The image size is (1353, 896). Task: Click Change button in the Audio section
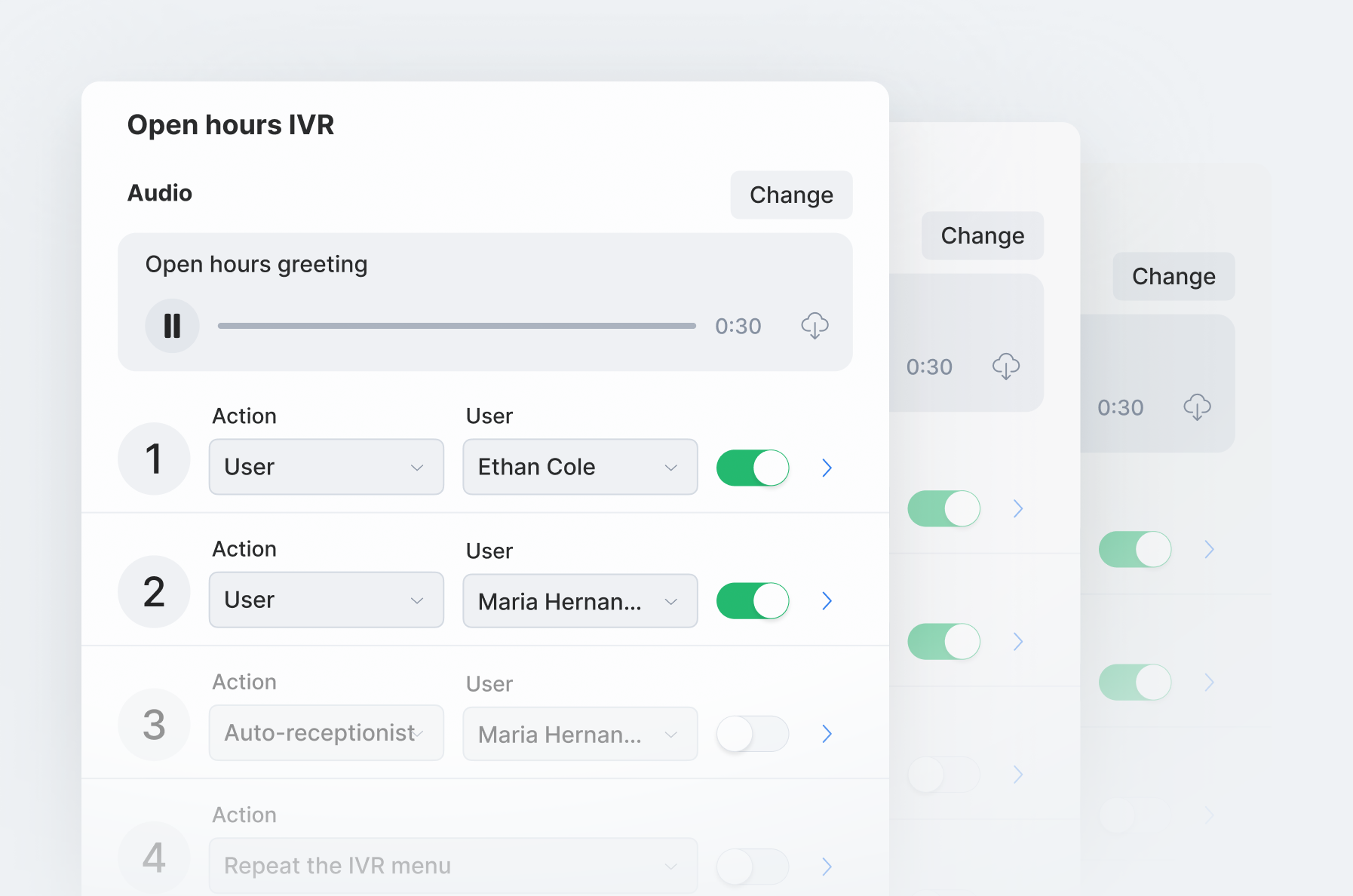[x=791, y=195]
